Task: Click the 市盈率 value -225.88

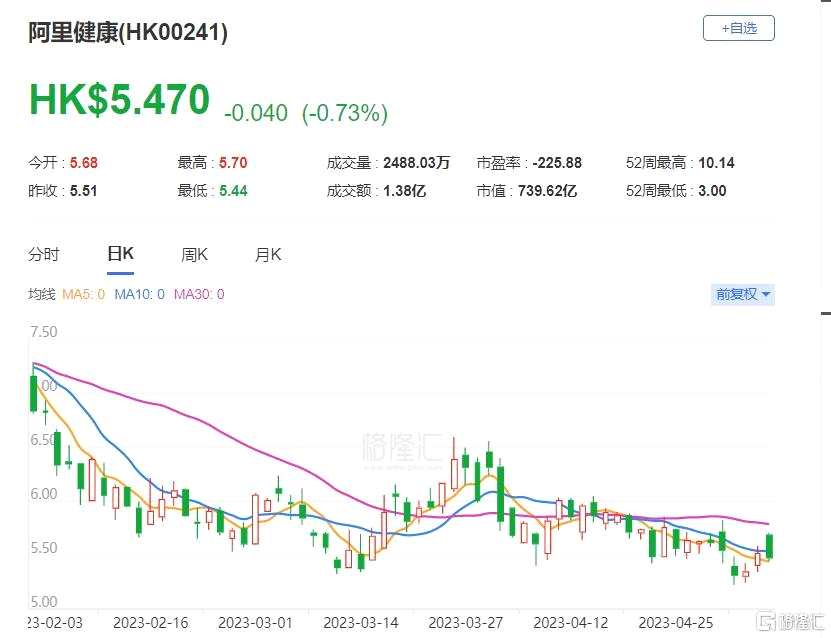Action: pos(557,163)
